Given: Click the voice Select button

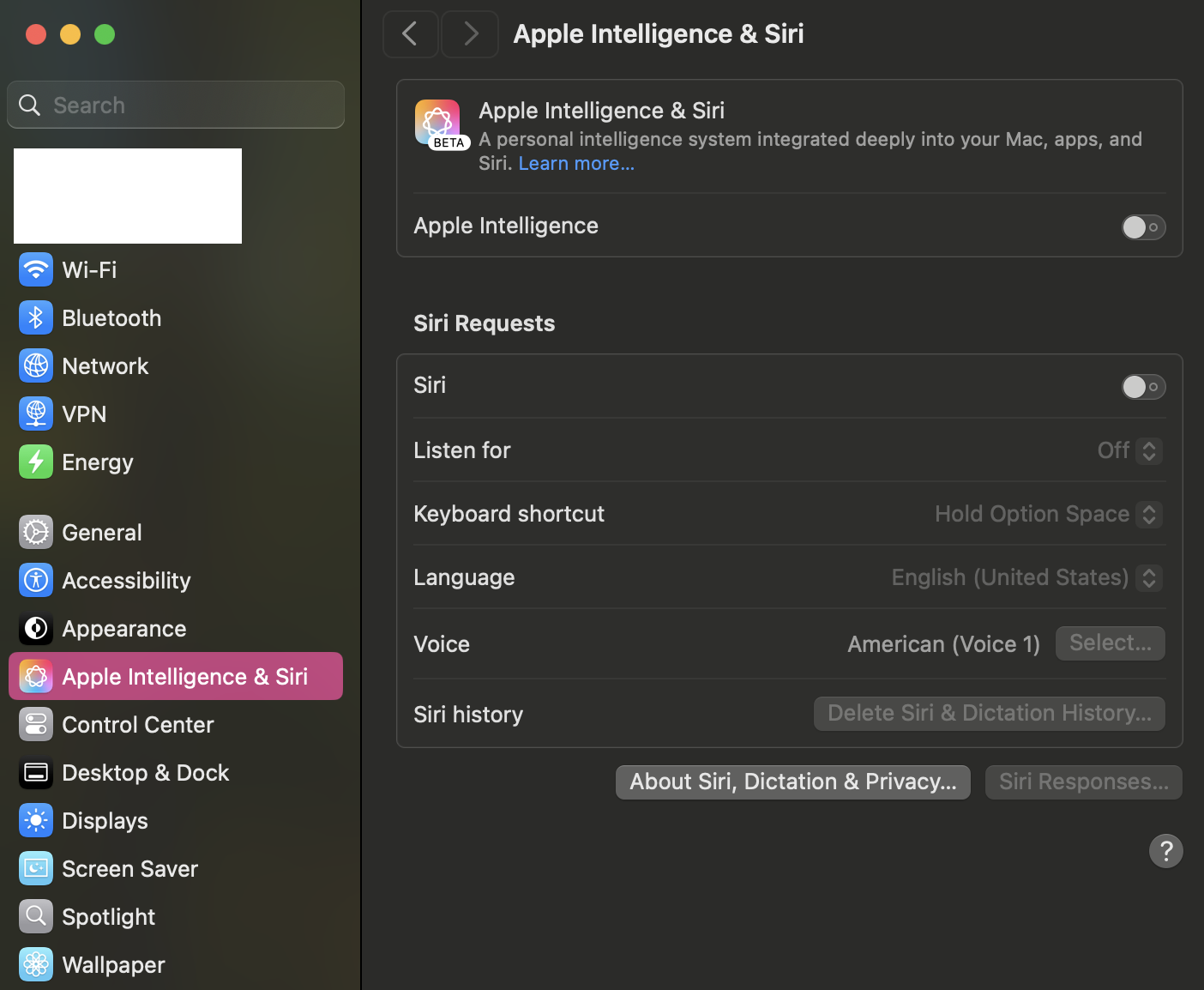Looking at the screenshot, I should pos(1111,643).
